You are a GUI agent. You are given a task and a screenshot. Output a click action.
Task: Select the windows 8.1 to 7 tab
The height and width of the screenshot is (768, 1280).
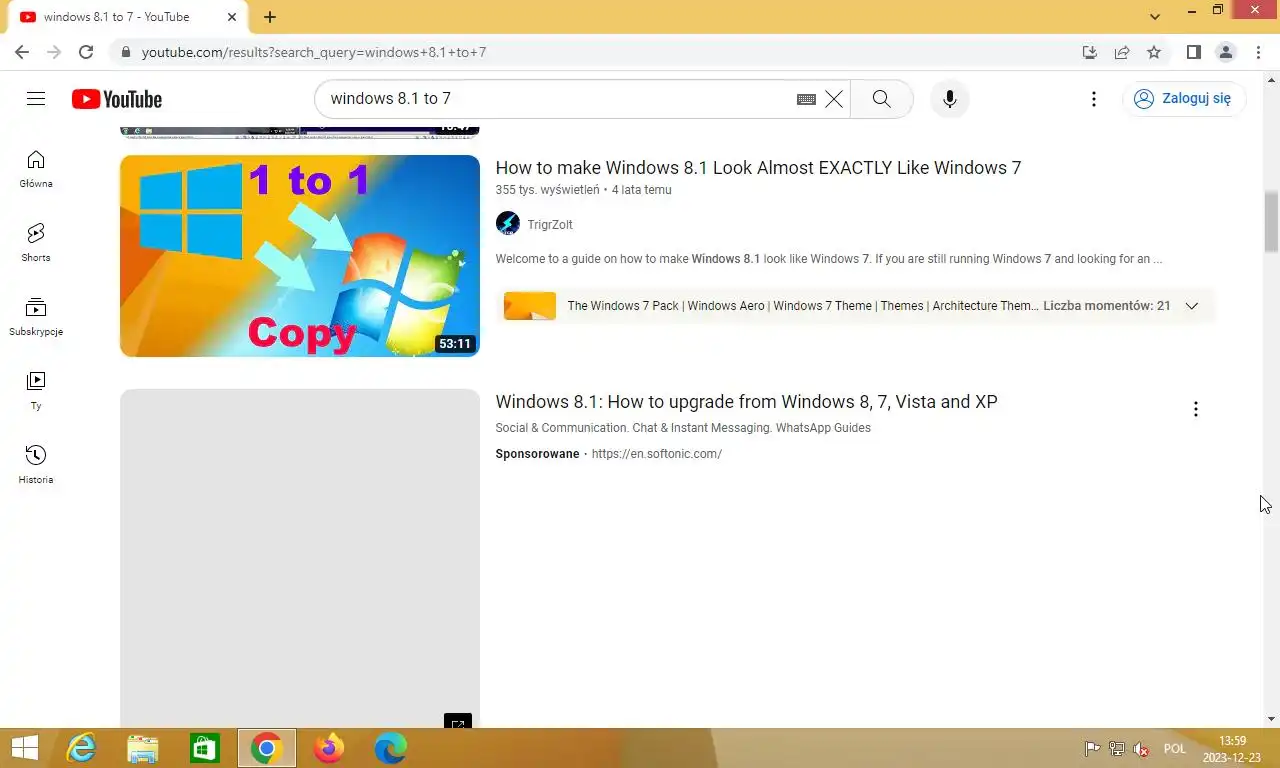tap(127, 17)
